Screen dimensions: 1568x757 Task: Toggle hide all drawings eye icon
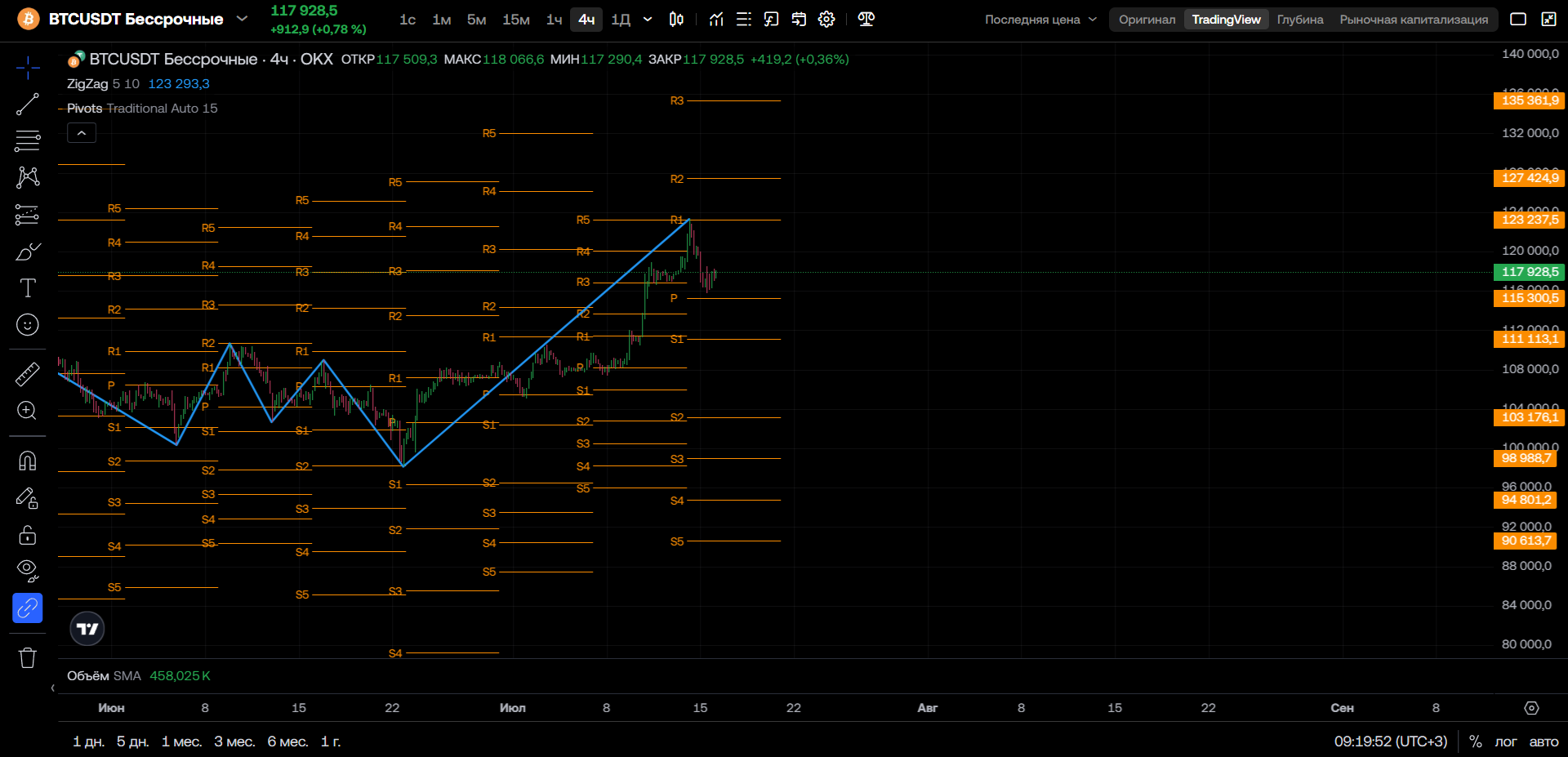pyautogui.click(x=28, y=571)
